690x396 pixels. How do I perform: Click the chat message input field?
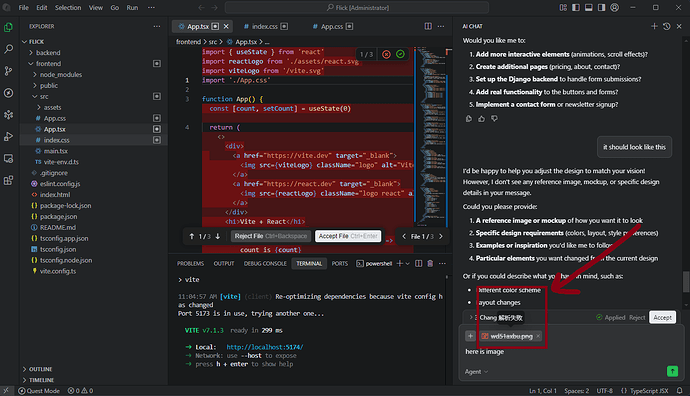[571, 352]
